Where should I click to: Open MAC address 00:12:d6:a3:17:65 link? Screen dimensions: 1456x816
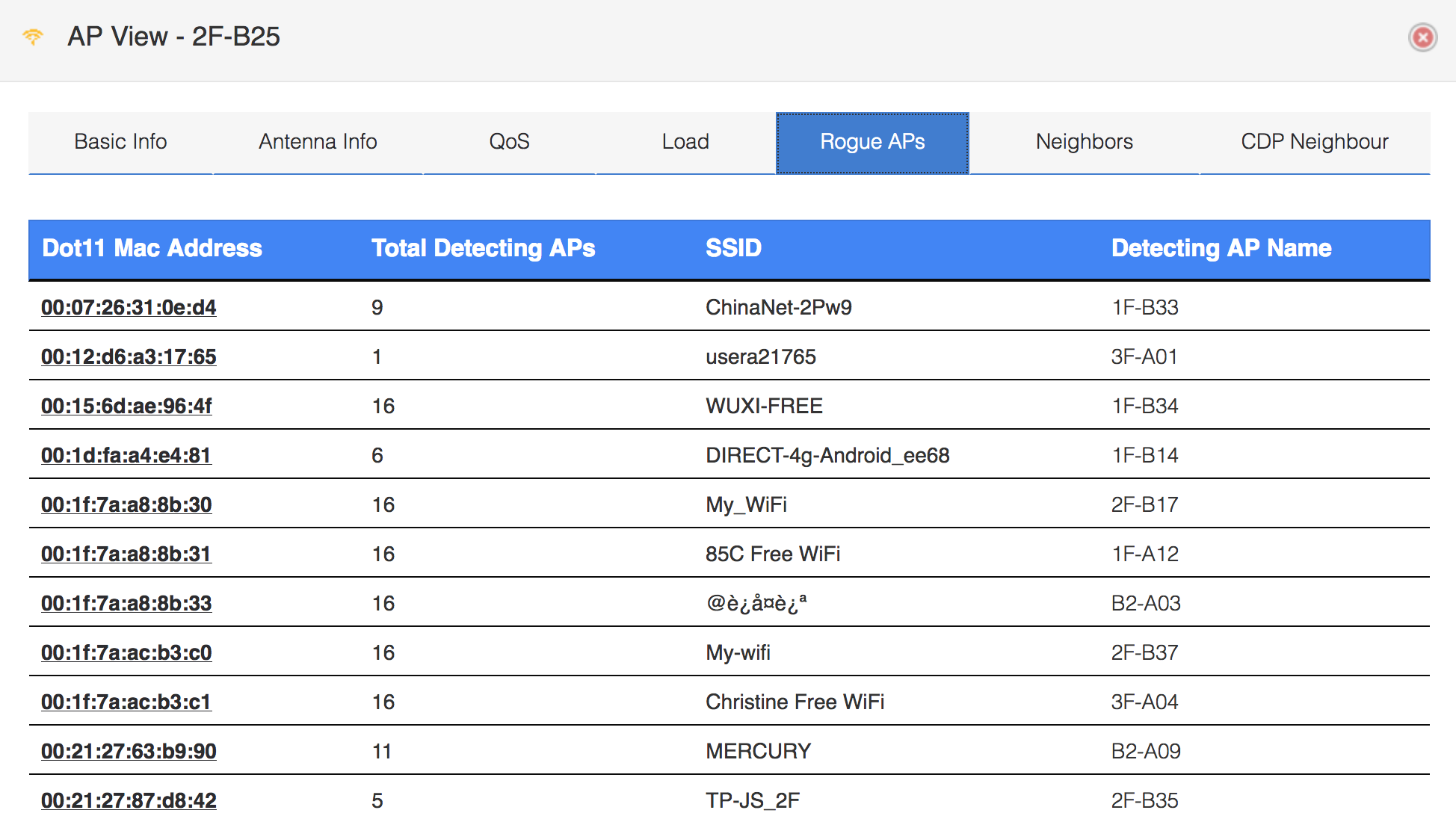coord(129,356)
